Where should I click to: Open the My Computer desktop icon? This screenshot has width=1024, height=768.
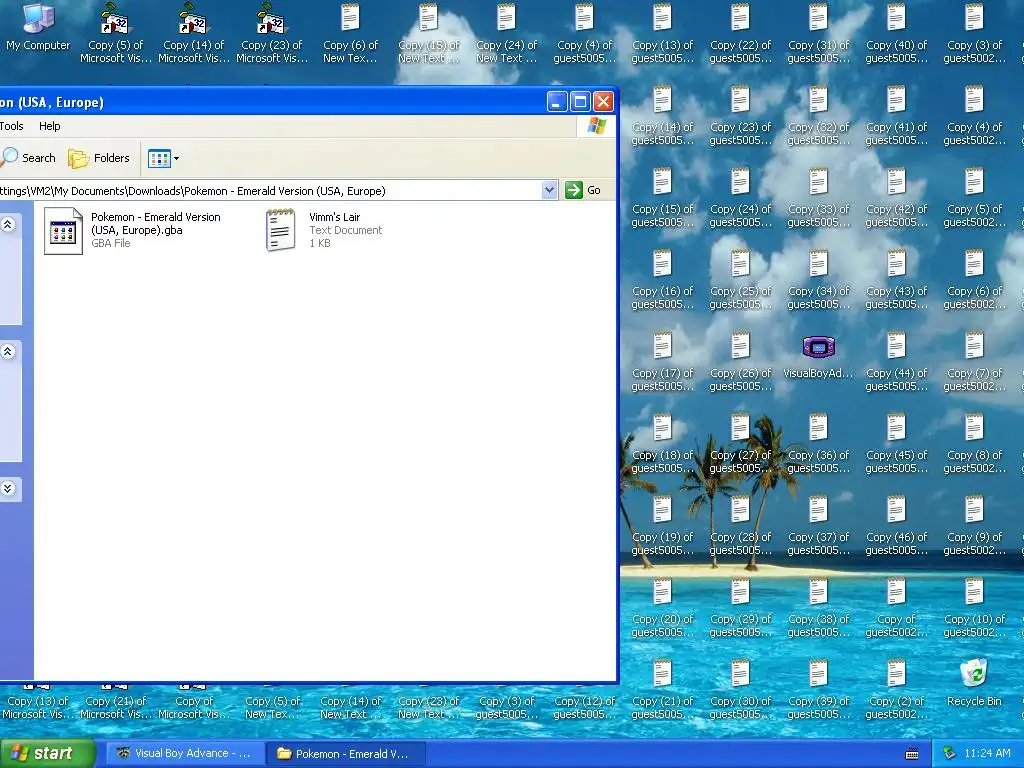tap(38, 27)
